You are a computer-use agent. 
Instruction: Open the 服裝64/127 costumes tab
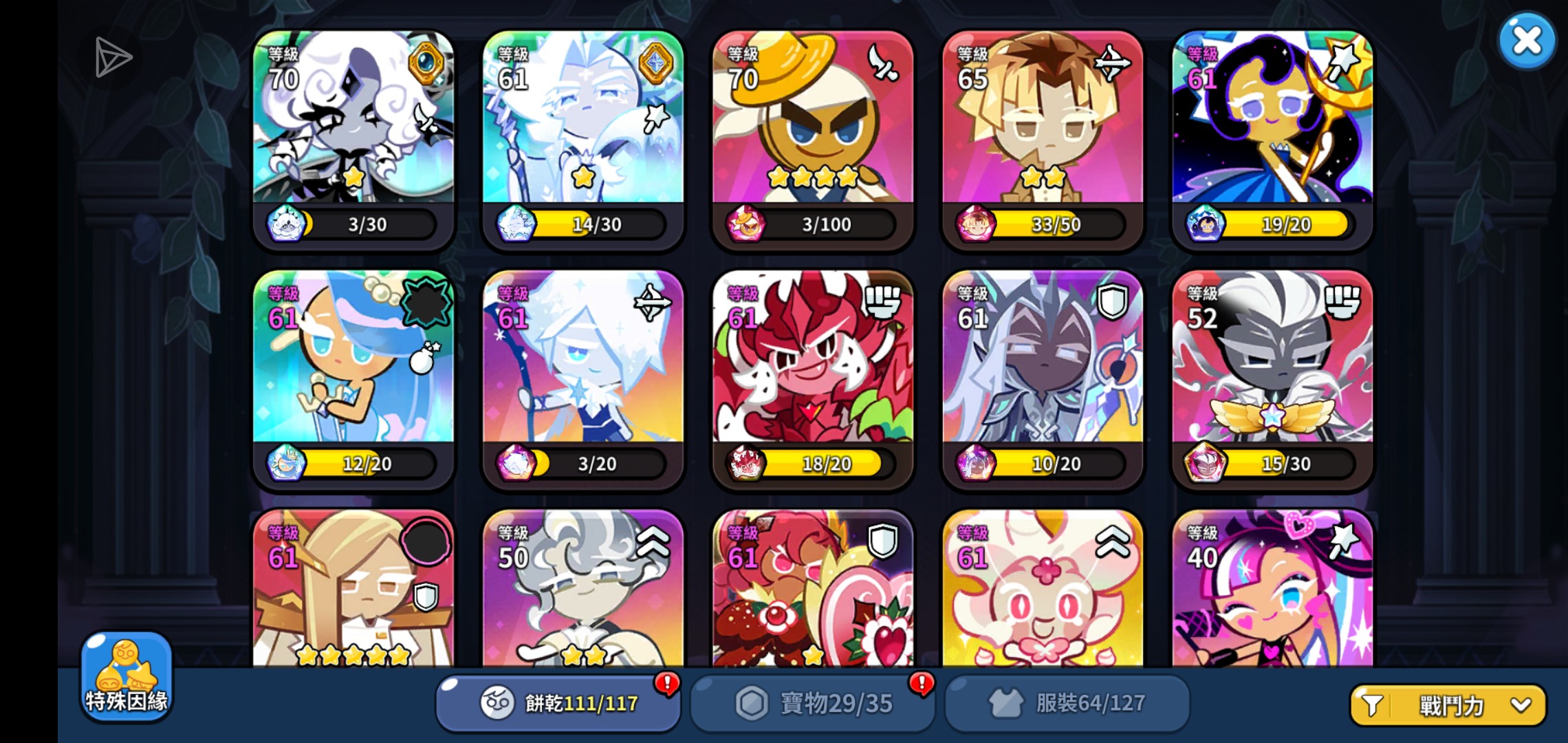tap(1067, 703)
